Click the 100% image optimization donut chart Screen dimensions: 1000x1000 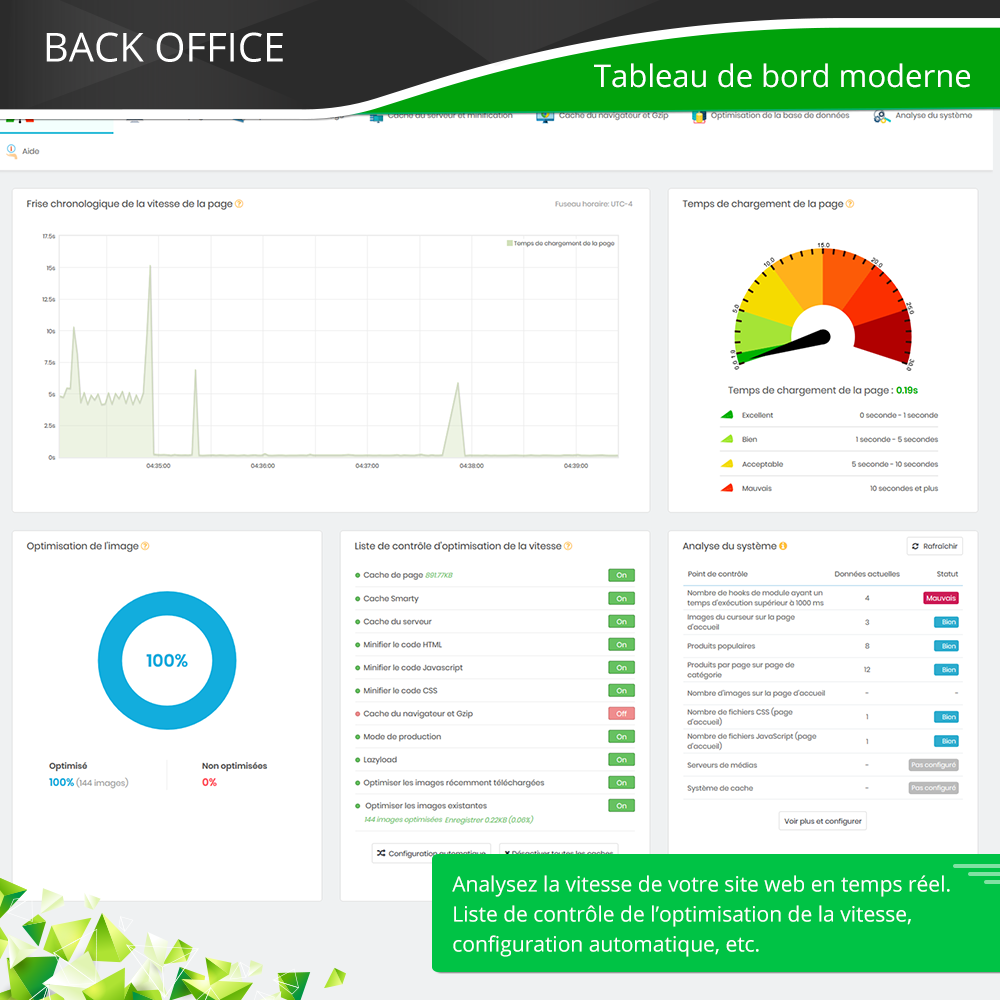[167, 661]
